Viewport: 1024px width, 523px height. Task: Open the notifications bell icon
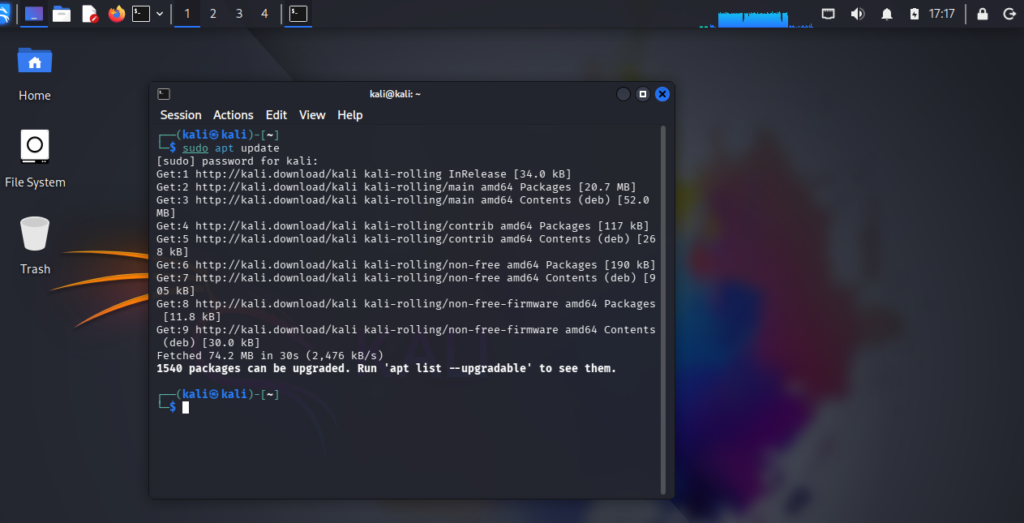[887, 14]
